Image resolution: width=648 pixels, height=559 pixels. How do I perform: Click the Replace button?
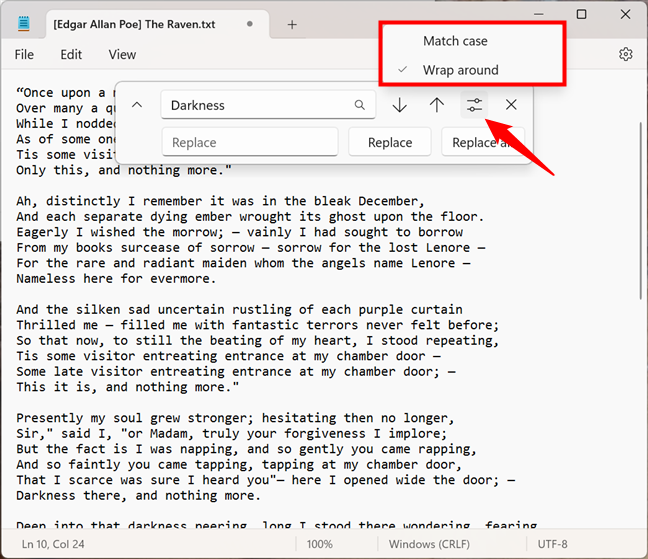390,143
